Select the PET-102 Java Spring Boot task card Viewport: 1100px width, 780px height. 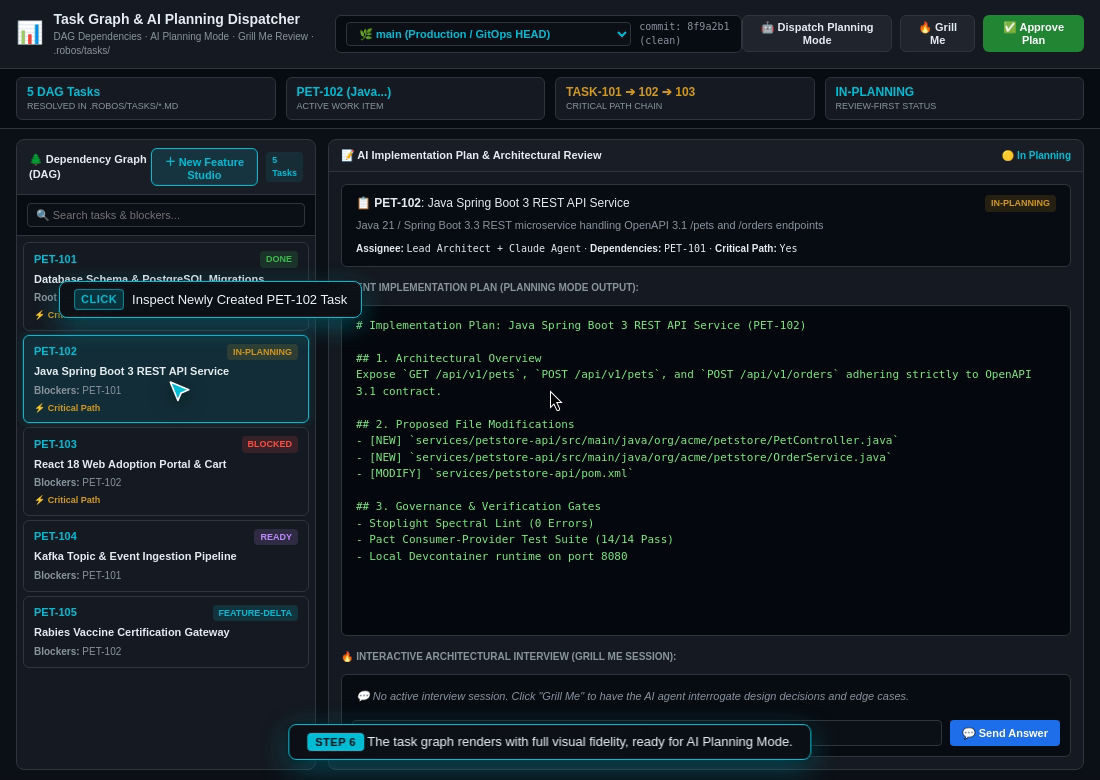tap(166, 379)
